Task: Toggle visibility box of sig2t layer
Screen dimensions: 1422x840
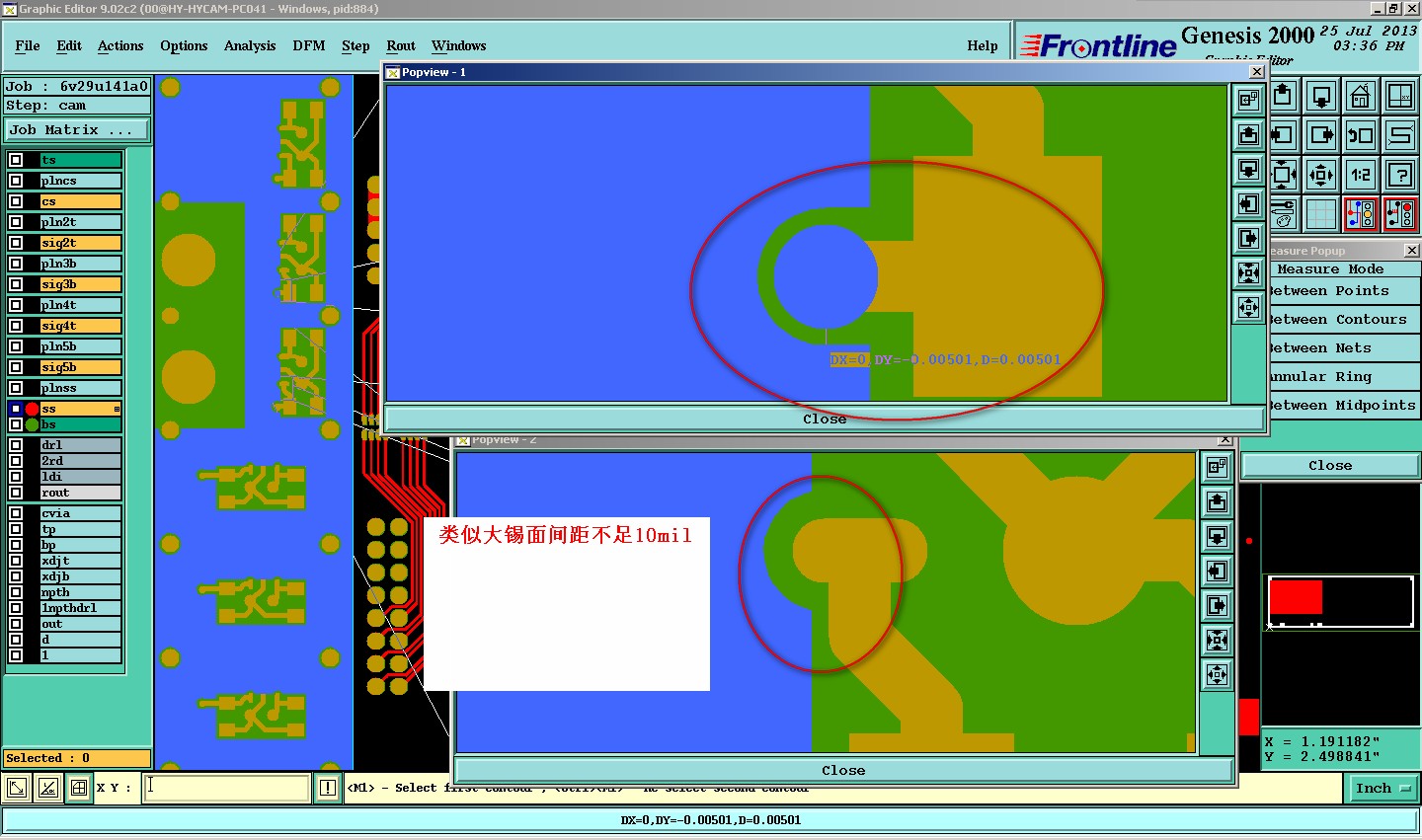Action: click(16, 243)
